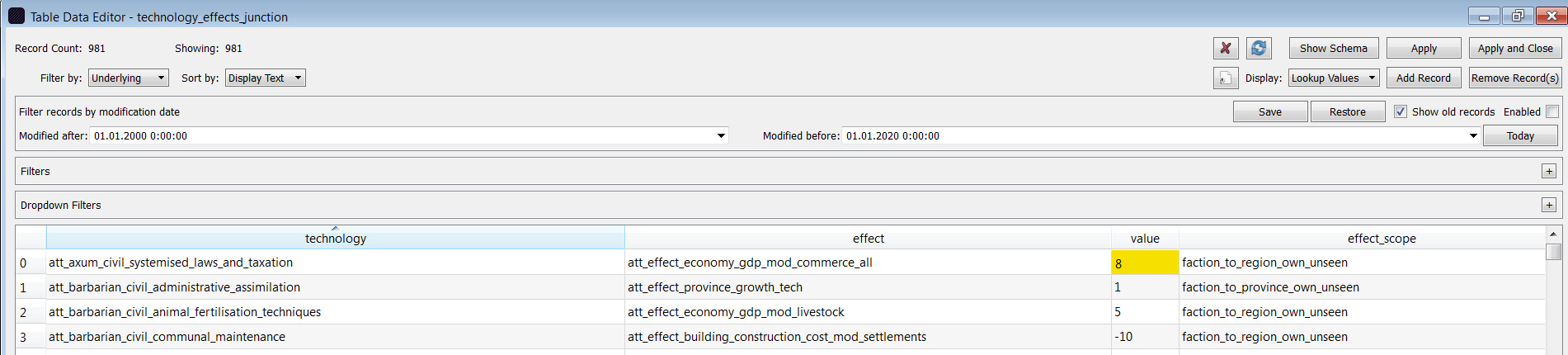Open the Display Lookup Values dropdown
Viewport: 1568px width, 355px height.
1335,78
